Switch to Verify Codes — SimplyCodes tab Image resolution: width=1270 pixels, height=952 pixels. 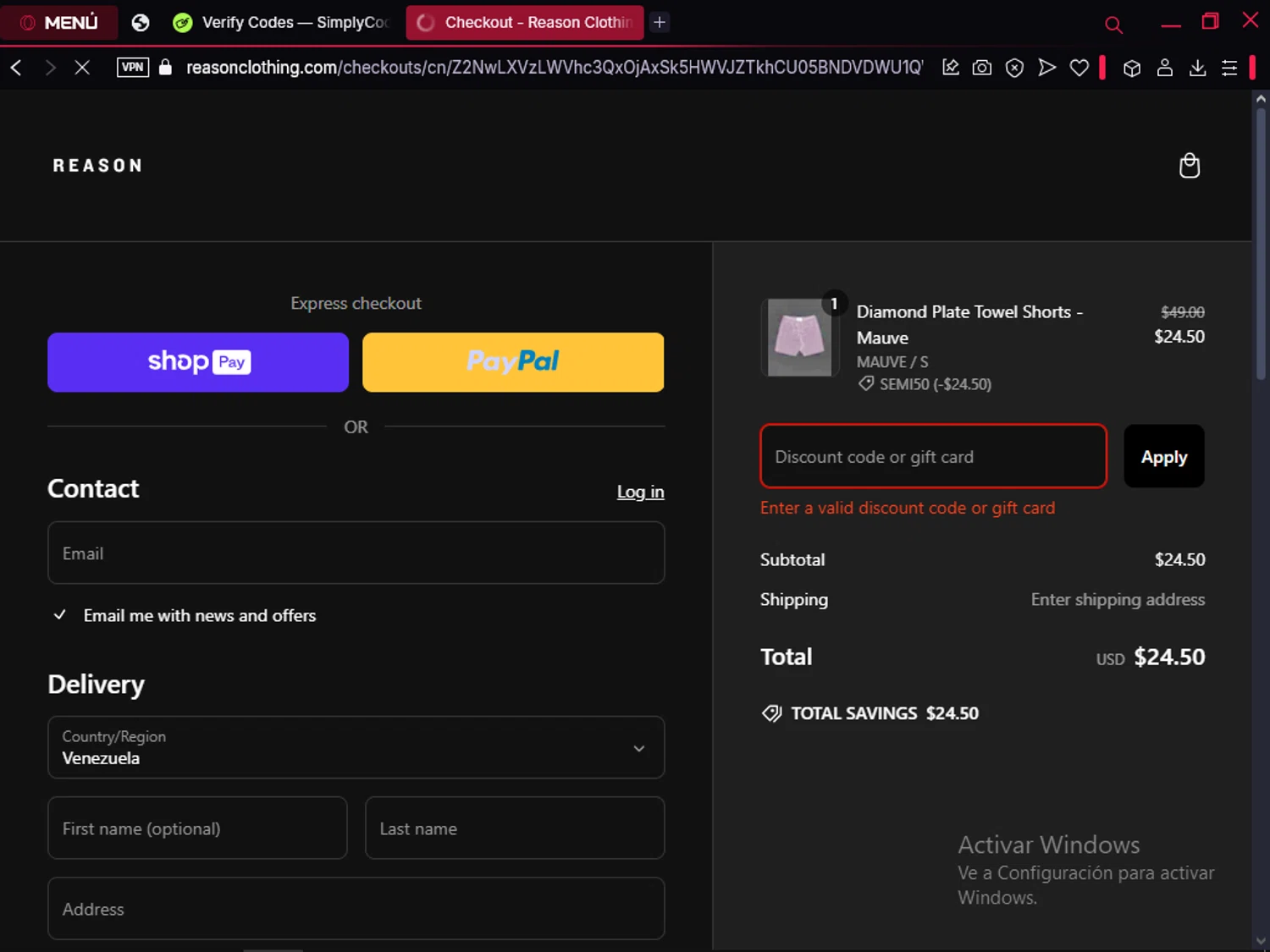(x=283, y=23)
